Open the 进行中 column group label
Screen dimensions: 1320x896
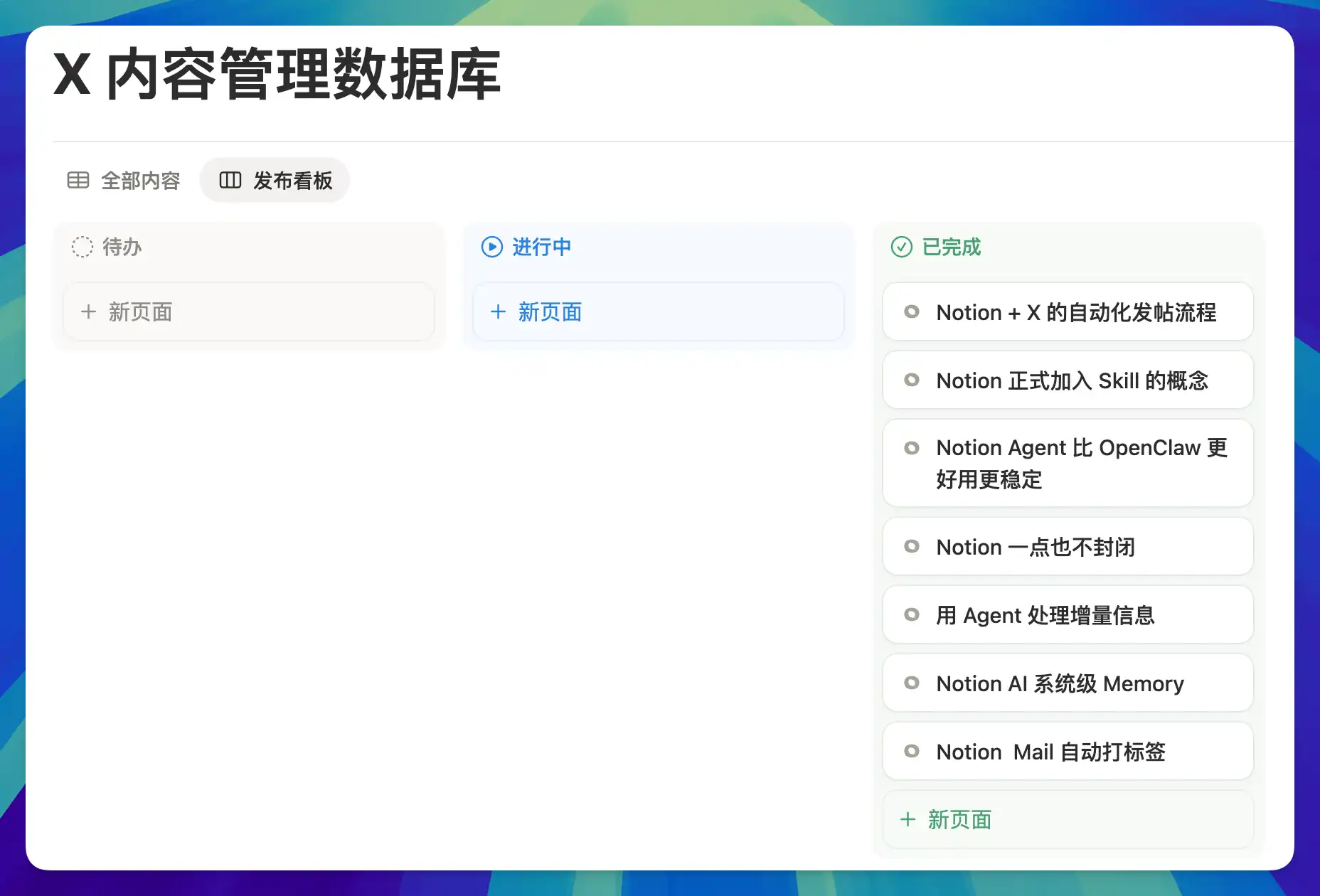[x=541, y=247]
